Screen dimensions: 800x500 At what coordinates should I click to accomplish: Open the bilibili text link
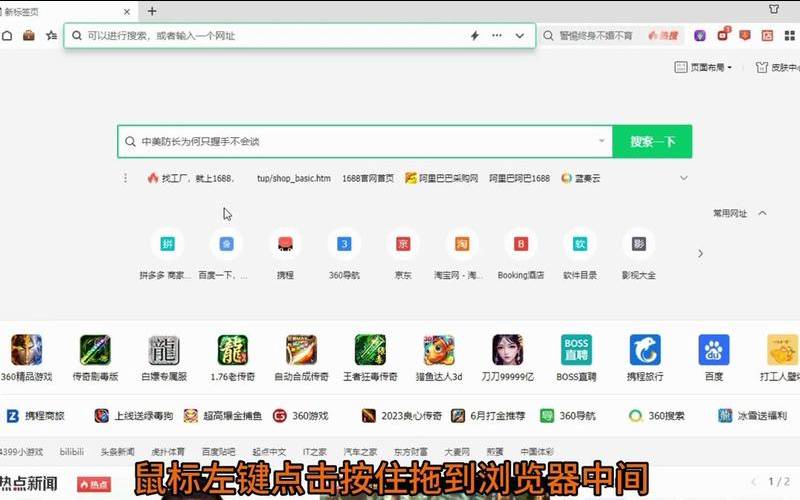point(71,452)
